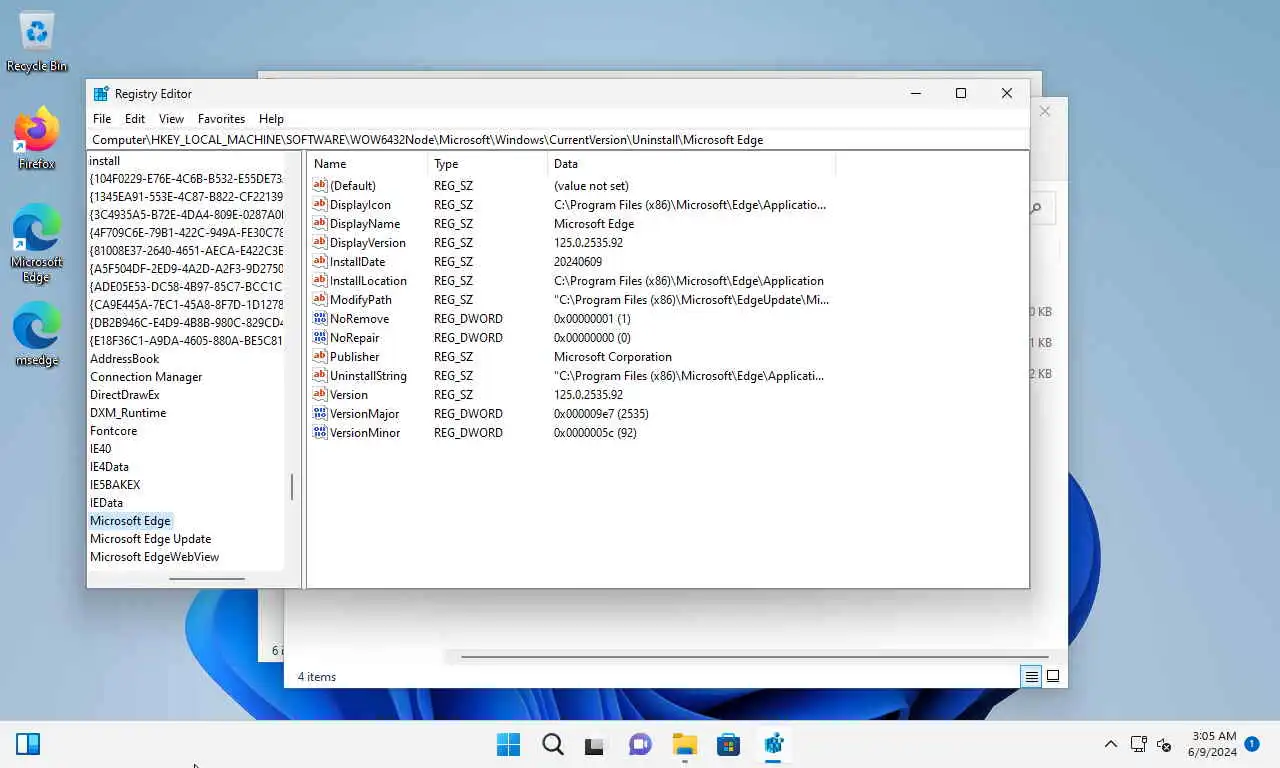This screenshot has width=1280, height=768.
Task: Open the File menu in Registry Editor
Action: pos(102,118)
